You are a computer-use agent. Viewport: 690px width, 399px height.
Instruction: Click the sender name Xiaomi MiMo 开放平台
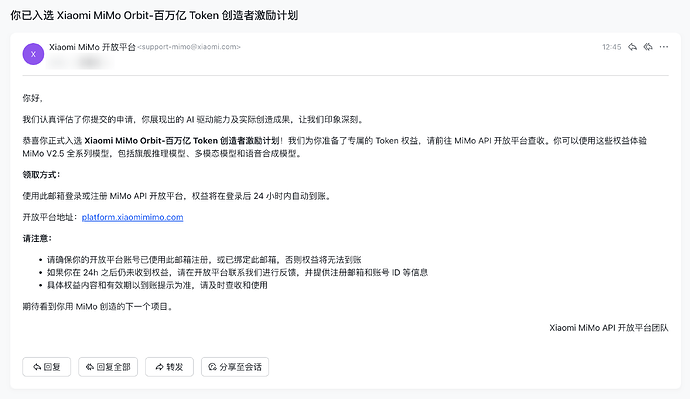92,47
